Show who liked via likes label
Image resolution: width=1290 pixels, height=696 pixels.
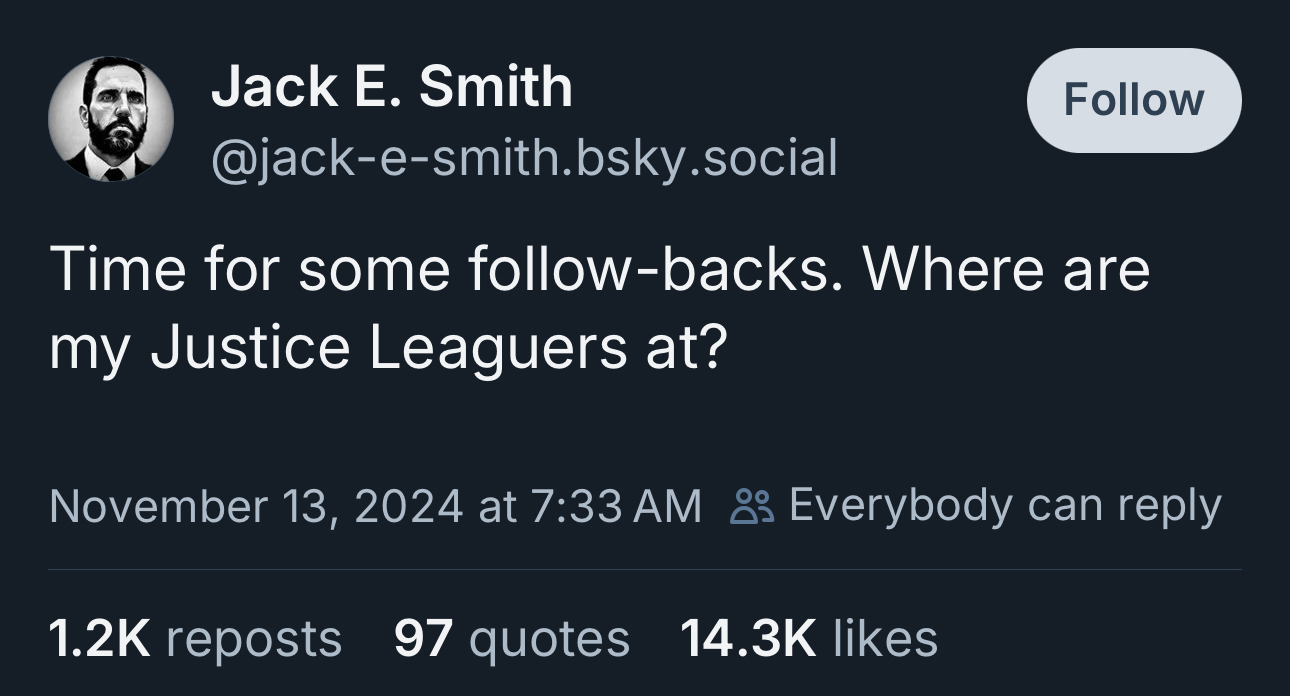coord(885,638)
